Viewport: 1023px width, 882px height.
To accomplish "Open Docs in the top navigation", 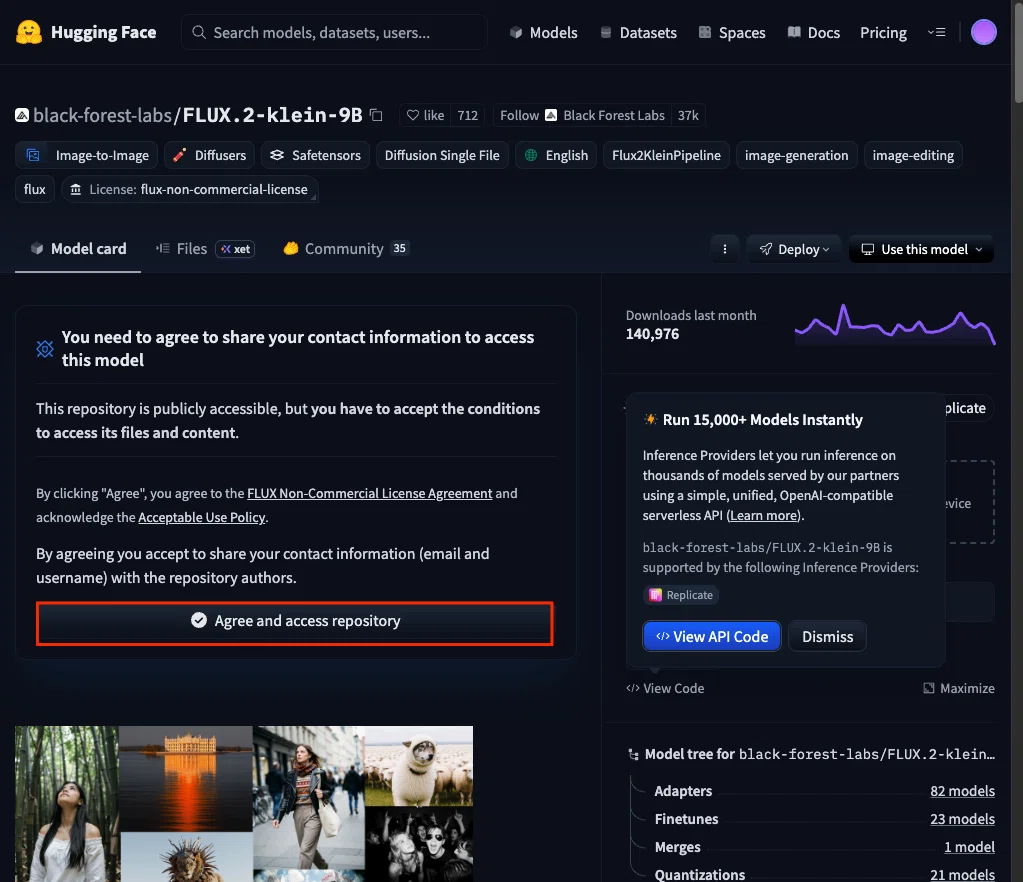I will pos(814,32).
